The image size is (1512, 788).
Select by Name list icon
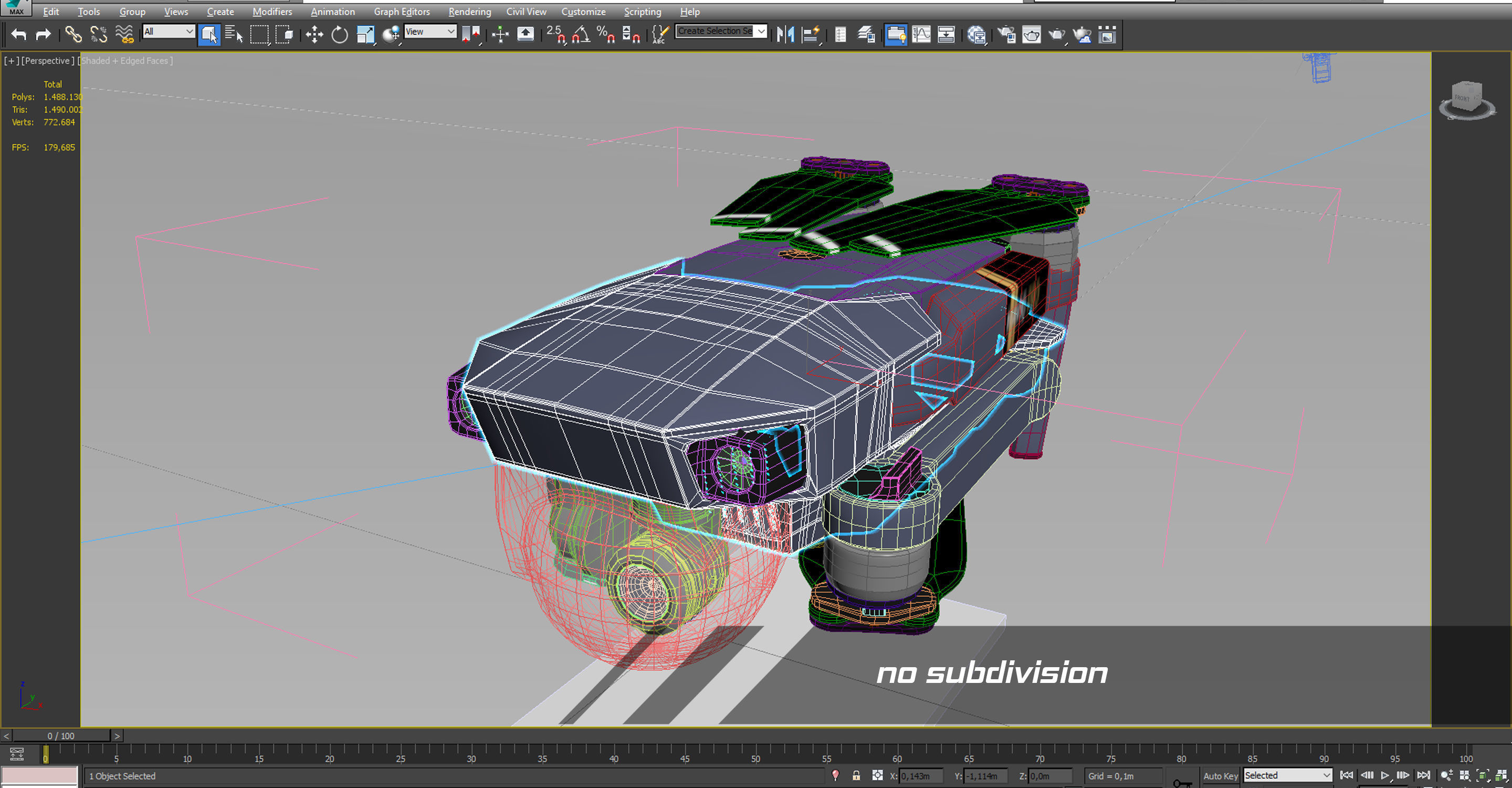click(x=234, y=35)
